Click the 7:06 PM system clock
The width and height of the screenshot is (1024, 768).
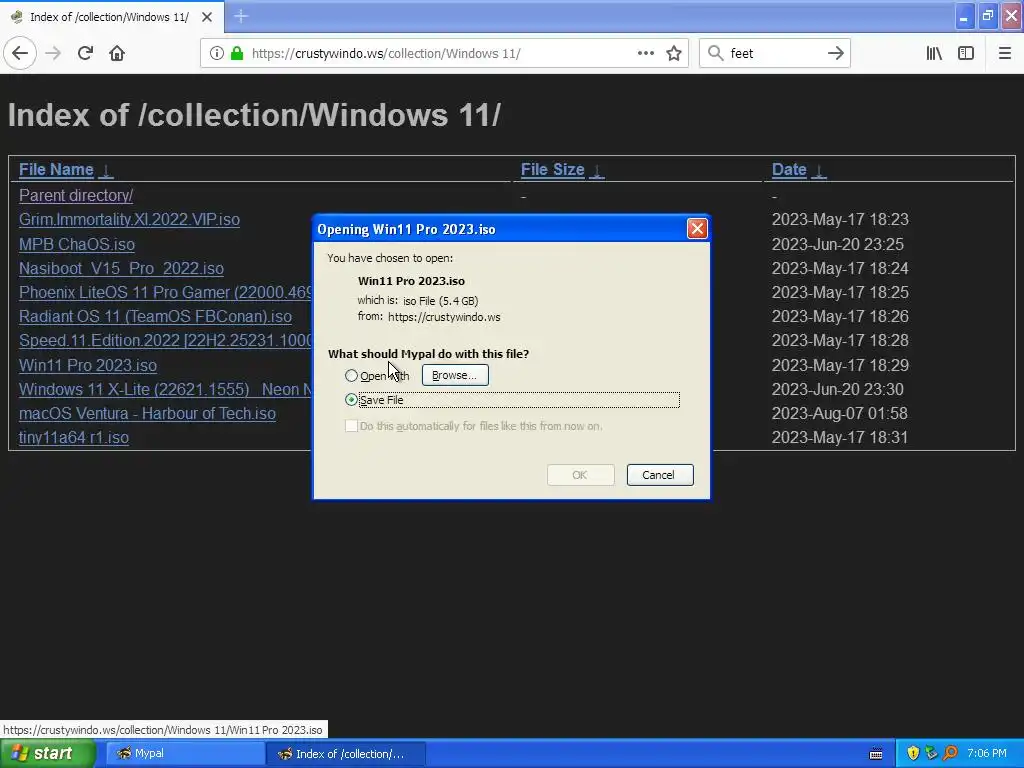point(987,754)
